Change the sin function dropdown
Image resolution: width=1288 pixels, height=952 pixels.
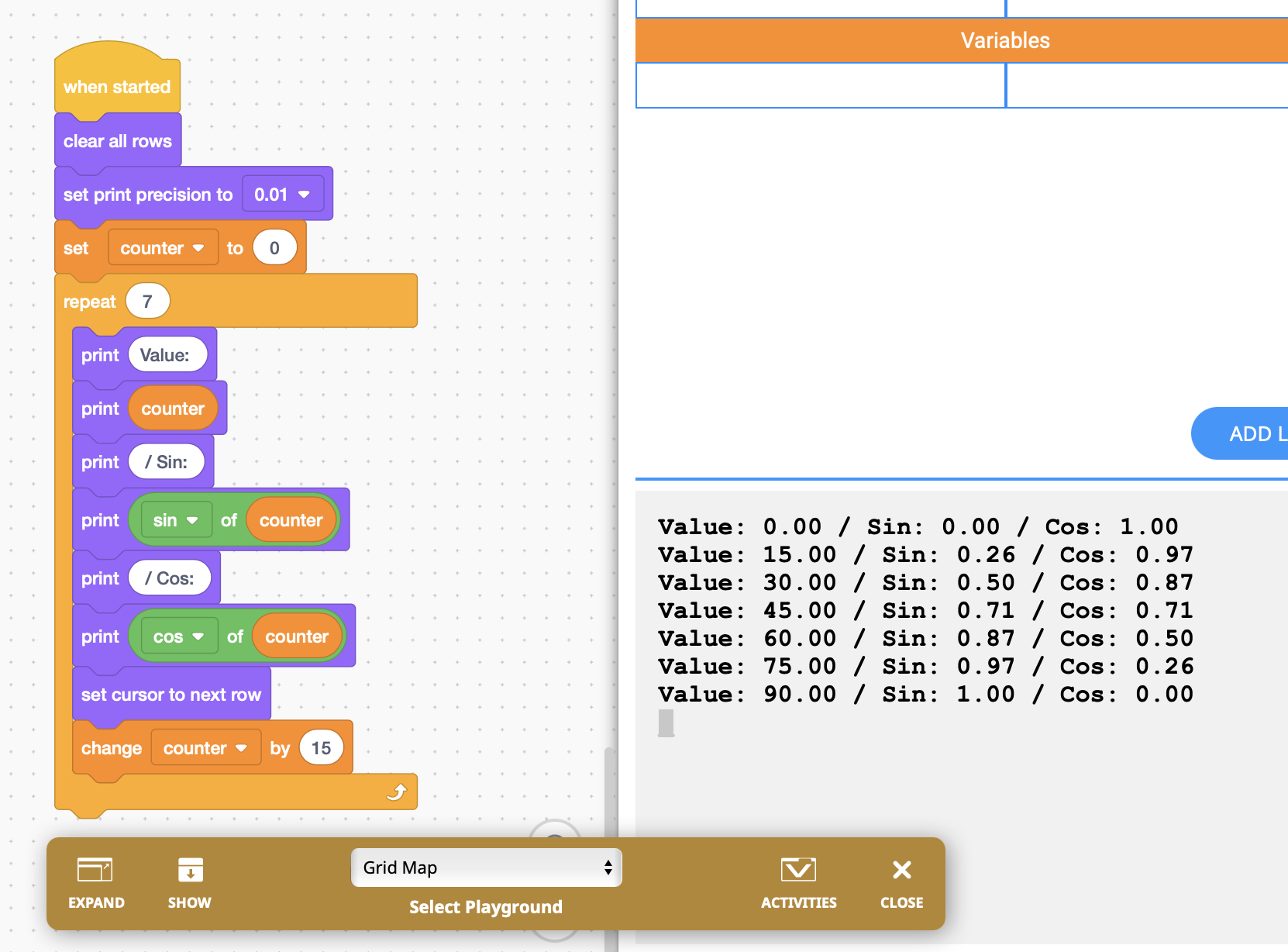click(x=175, y=520)
